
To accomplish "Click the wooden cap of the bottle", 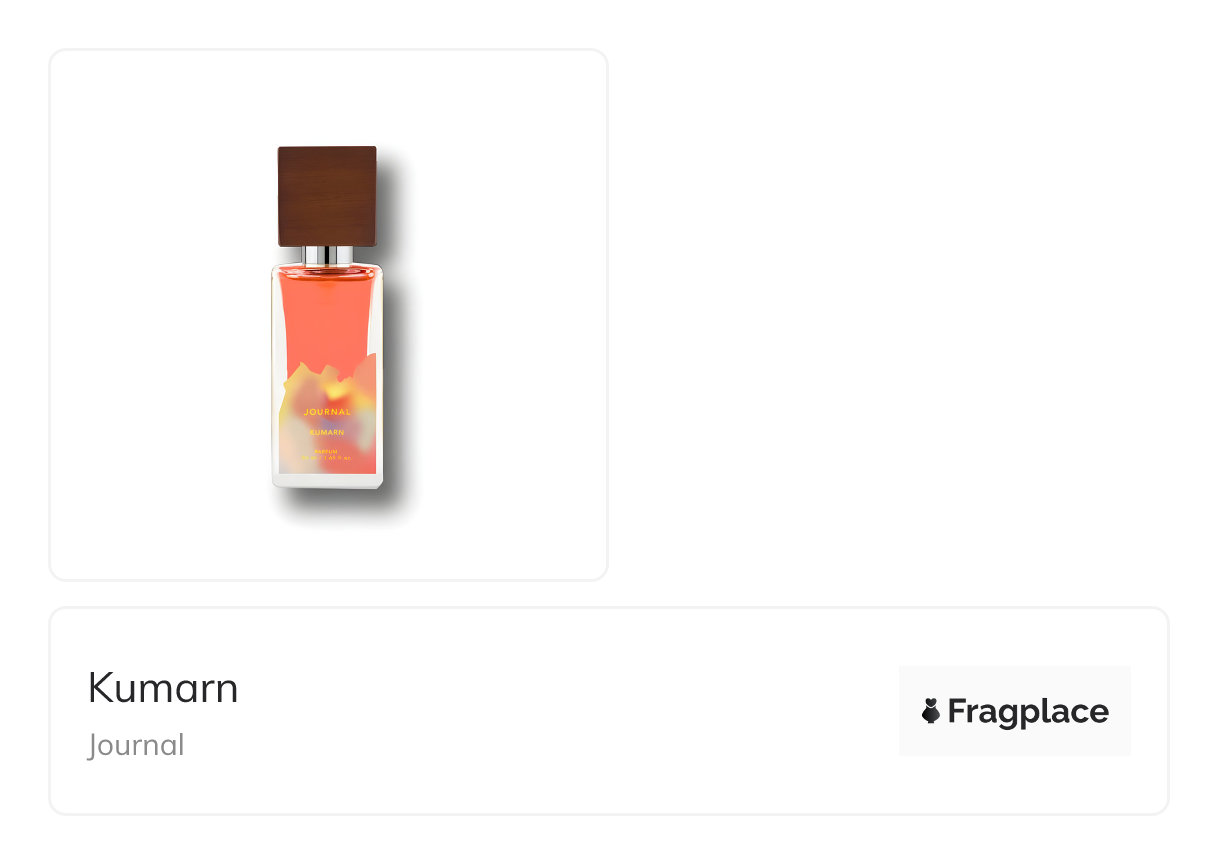I will (327, 196).
